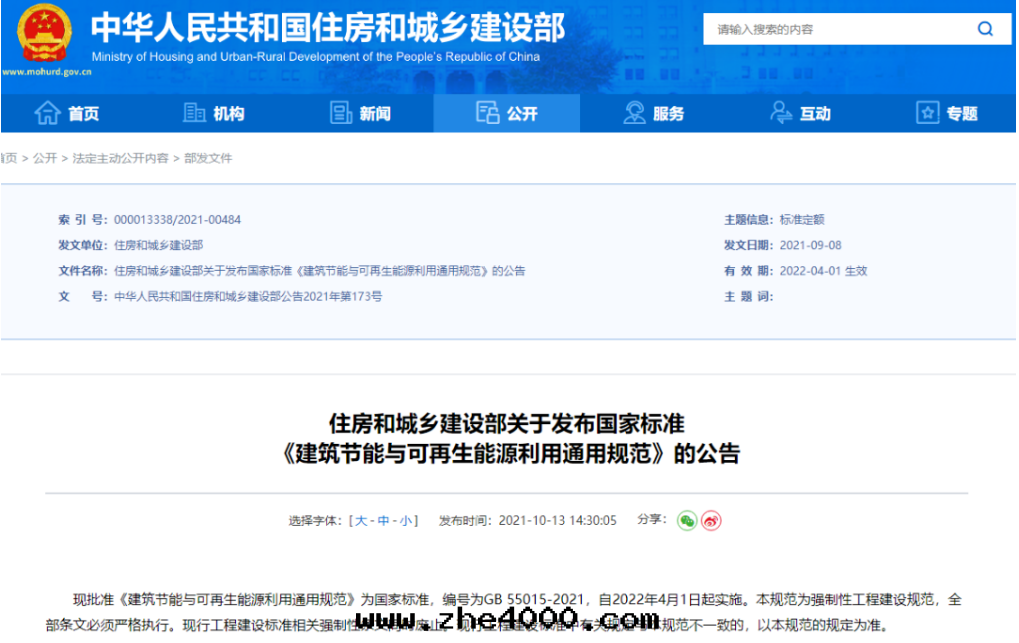Share article via Weibo icon

(711, 520)
